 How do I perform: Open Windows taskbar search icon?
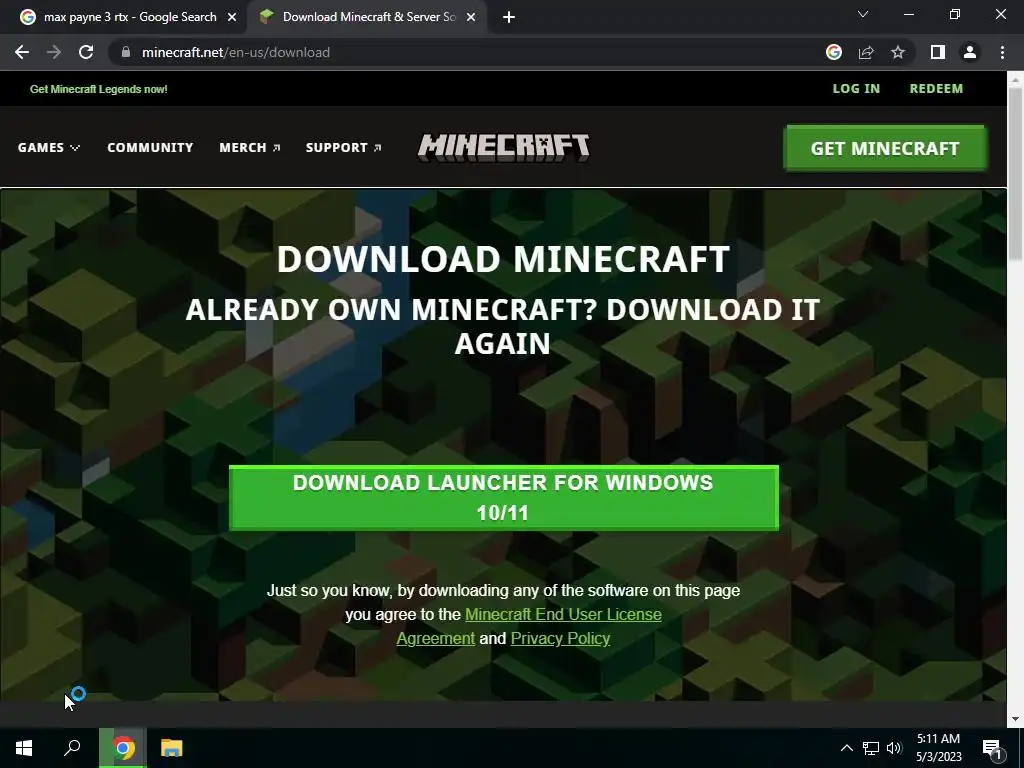[72, 748]
